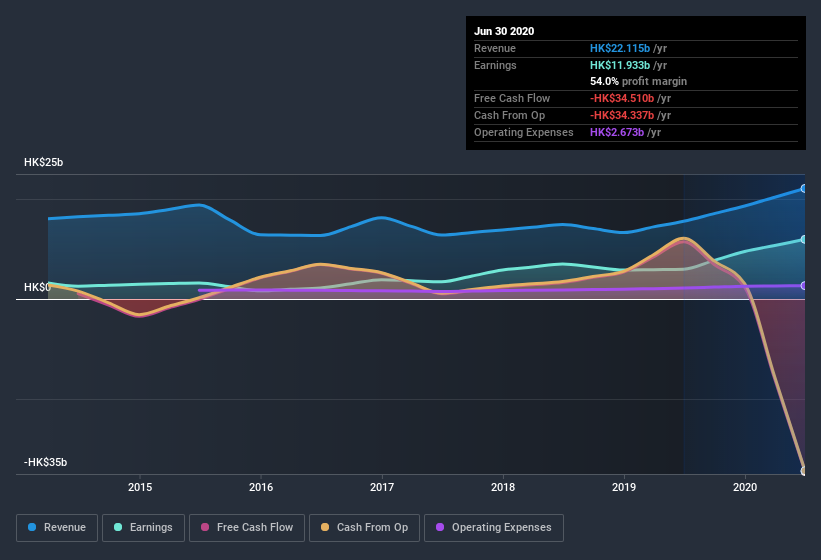Click the purple Operating Expenses legend dot
821x560 pixels.
[440, 527]
